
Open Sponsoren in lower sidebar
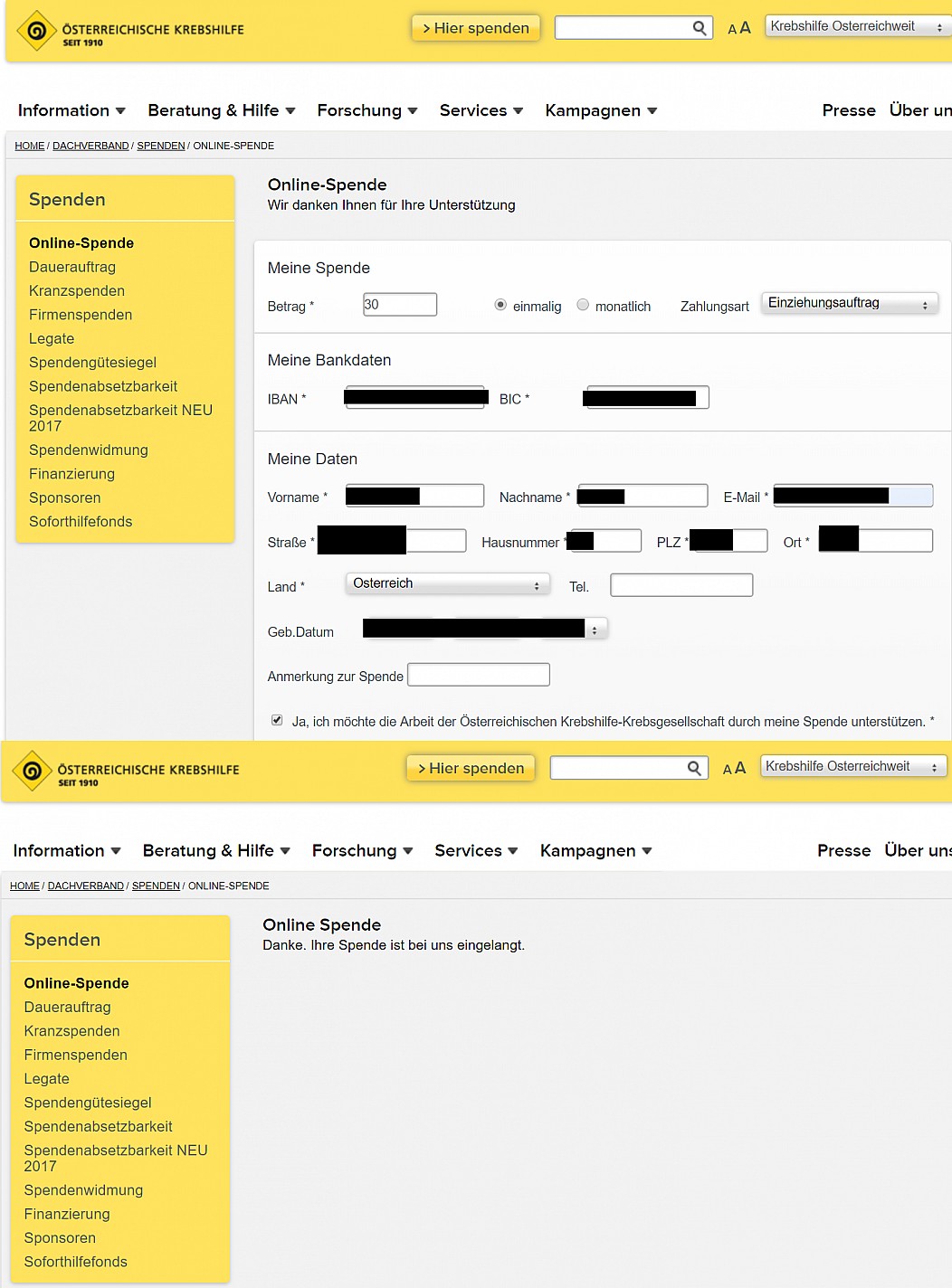tap(60, 1237)
